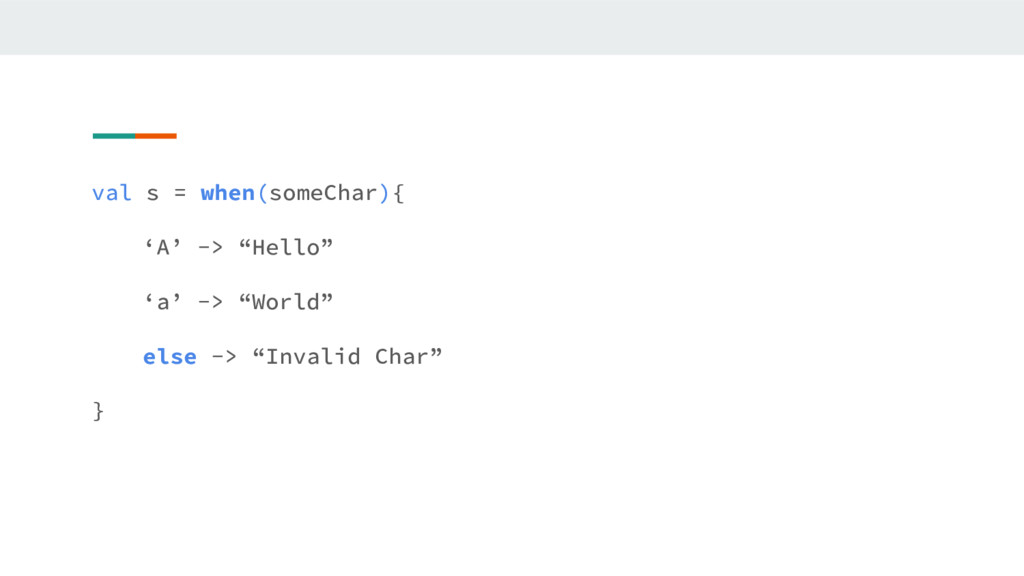Image resolution: width=1024 pixels, height=576 pixels.
Task: Click the uppercase 'A' character literal
Action: tap(162, 247)
